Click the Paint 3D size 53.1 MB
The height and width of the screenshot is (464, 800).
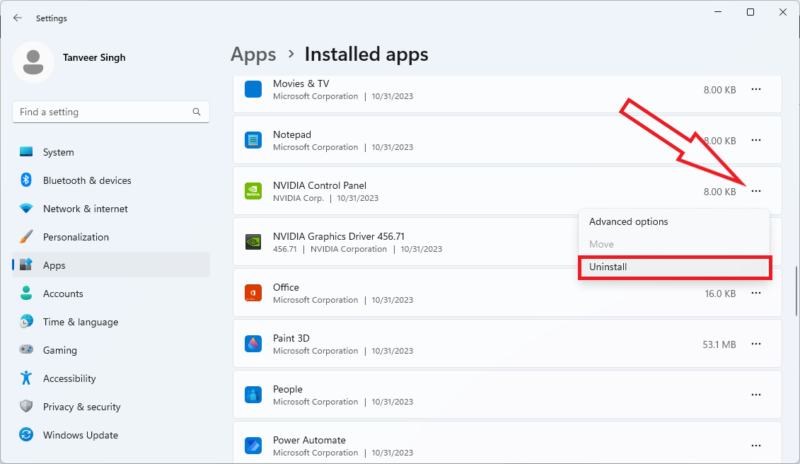click(719, 345)
